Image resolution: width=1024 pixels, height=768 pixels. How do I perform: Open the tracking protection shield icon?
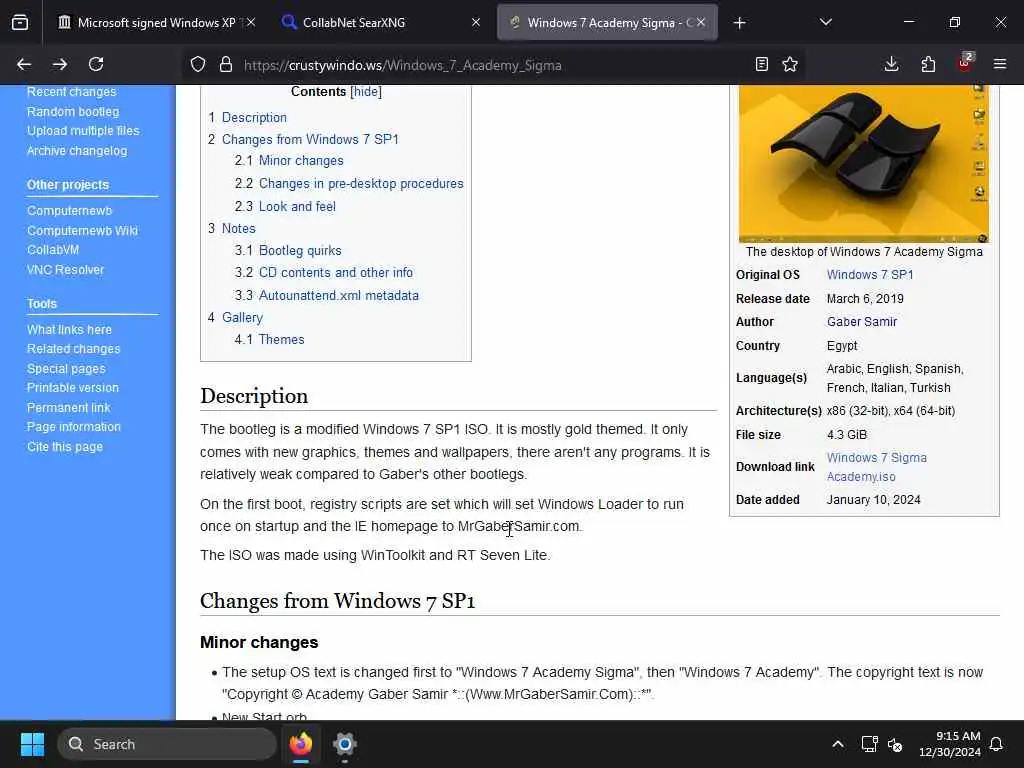198,65
